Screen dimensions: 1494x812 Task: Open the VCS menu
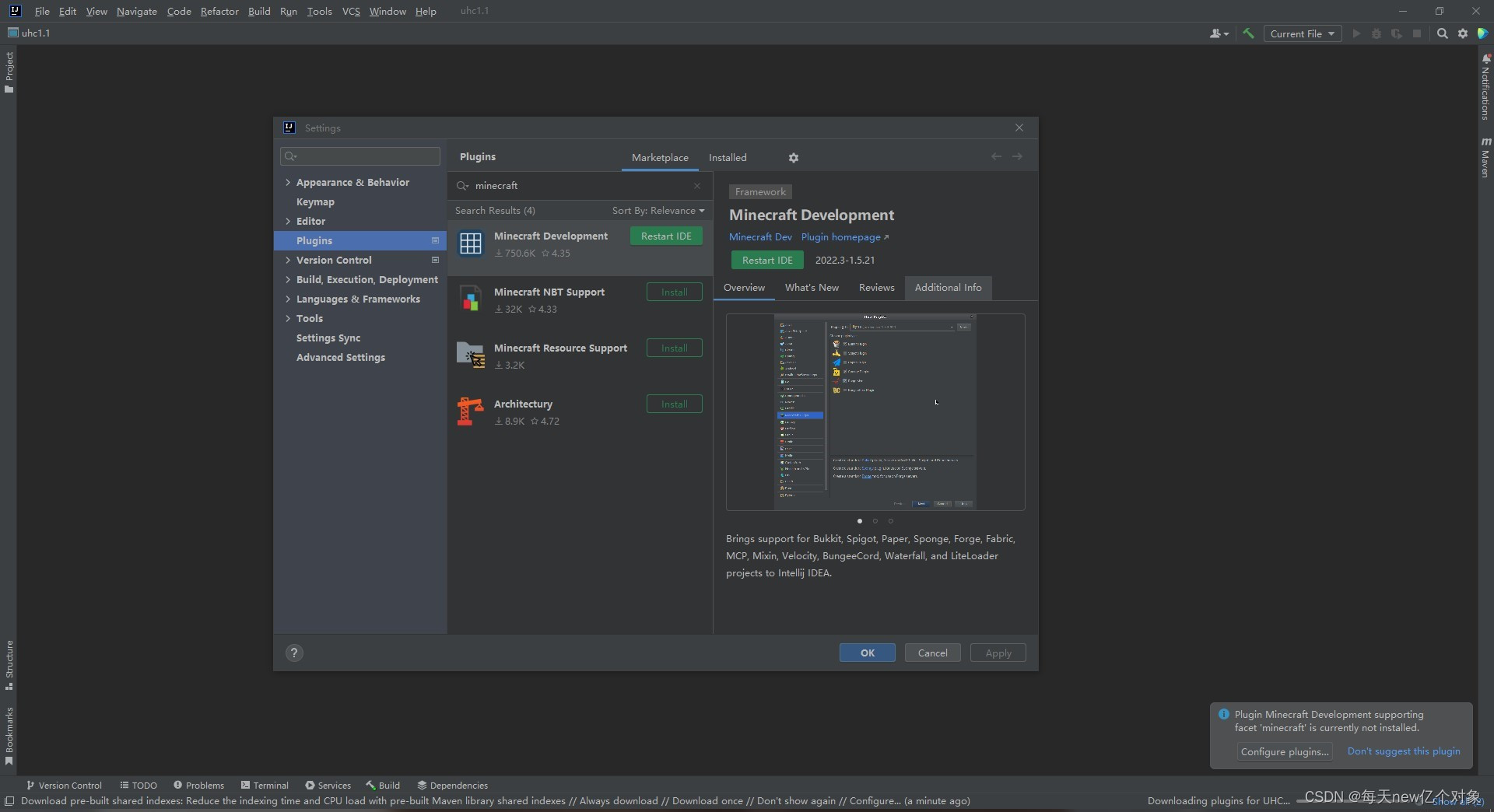tap(351, 11)
